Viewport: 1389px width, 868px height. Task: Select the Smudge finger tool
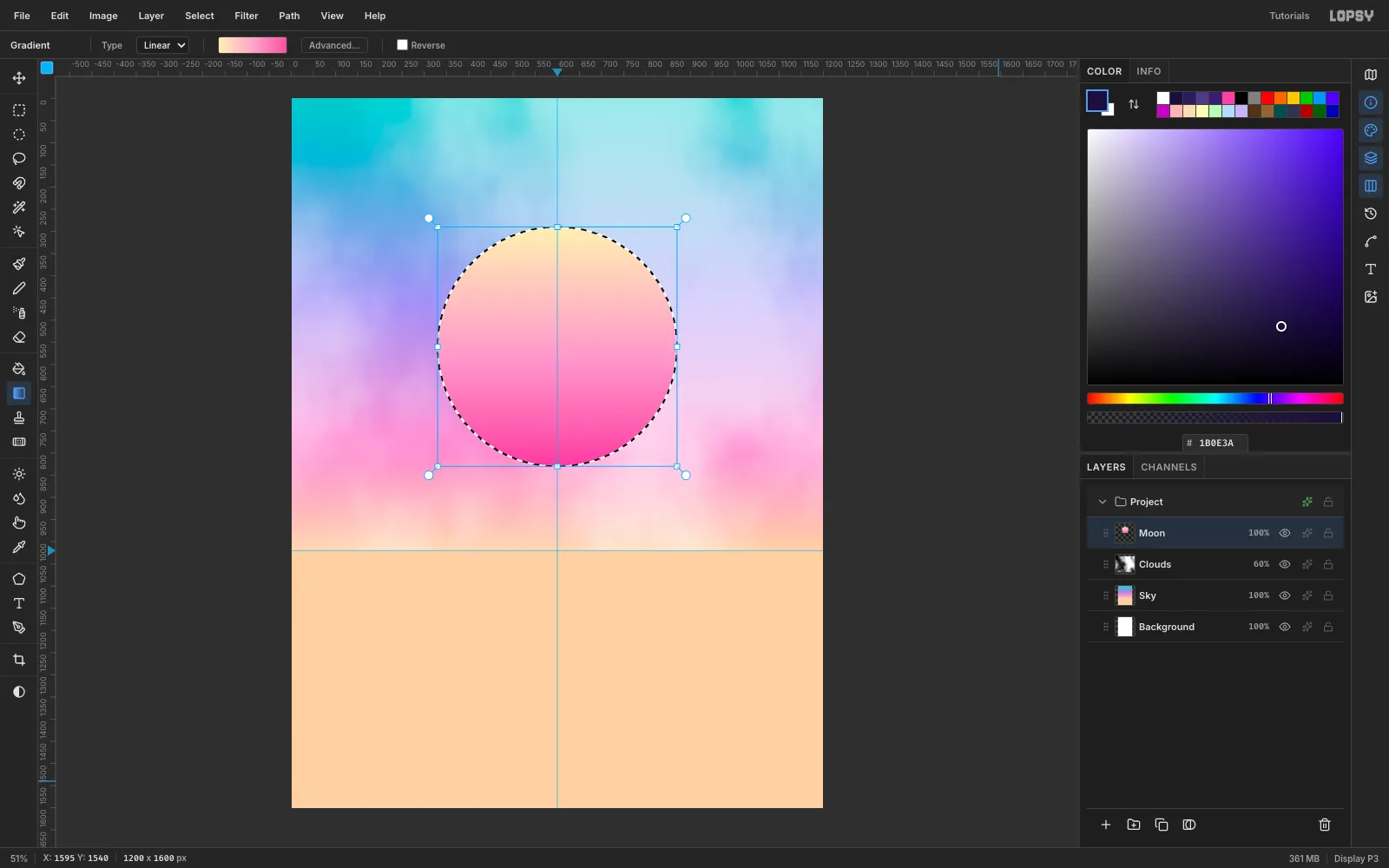point(19,523)
